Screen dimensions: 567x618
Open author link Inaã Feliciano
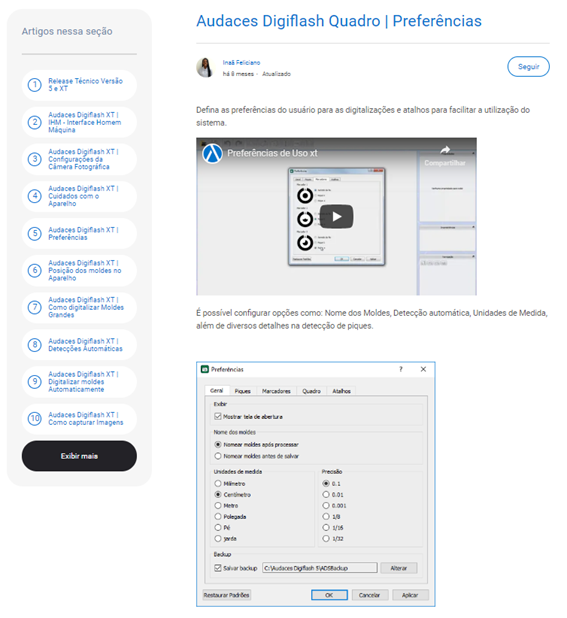pos(241,62)
